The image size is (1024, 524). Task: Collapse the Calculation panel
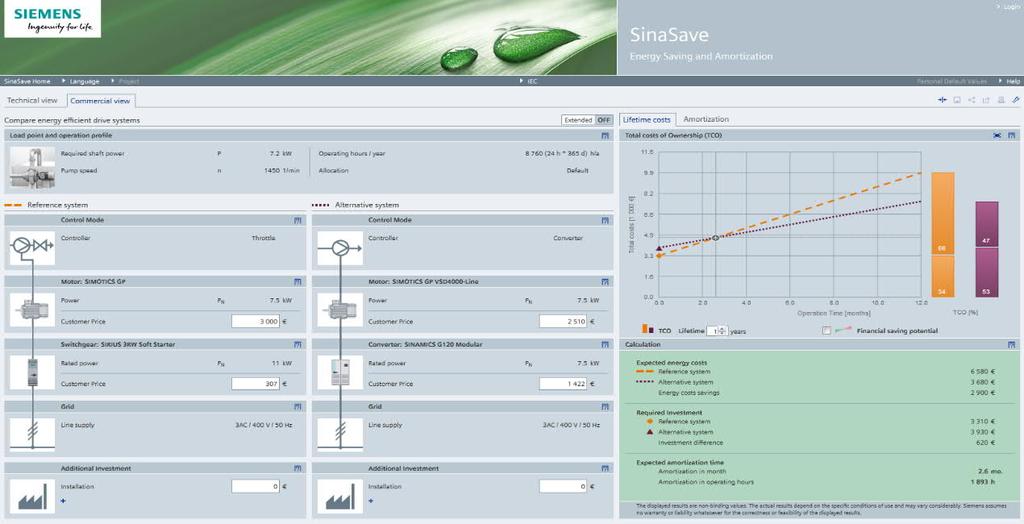[x=1011, y=344]
